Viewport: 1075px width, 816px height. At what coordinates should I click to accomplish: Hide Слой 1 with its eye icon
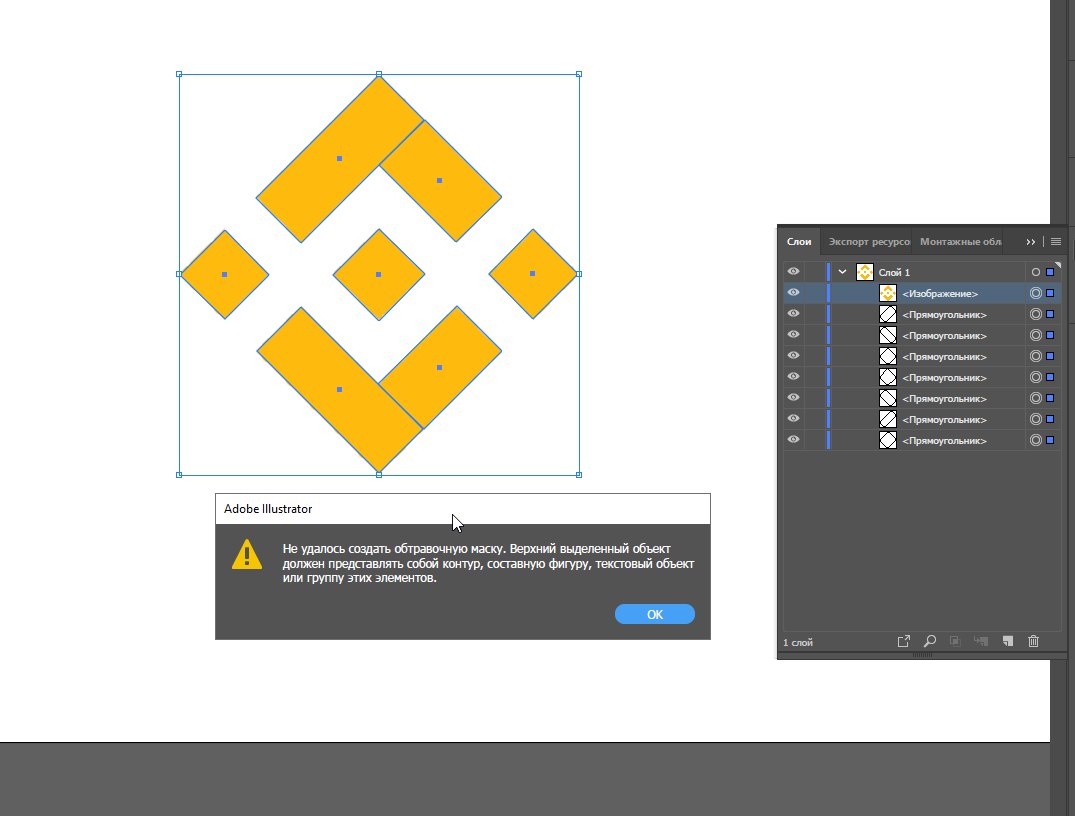click(x=793, y=272)
